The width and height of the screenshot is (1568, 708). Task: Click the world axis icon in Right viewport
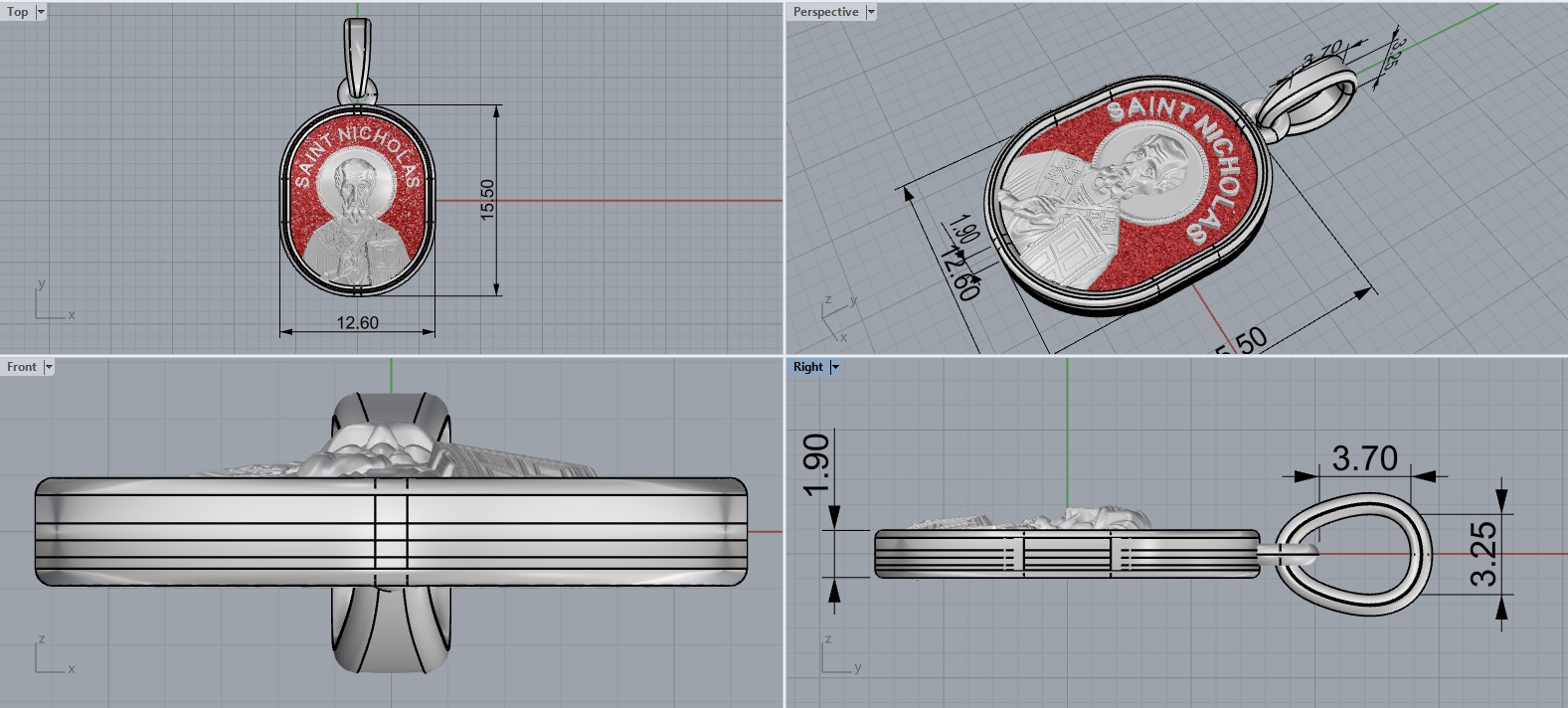(x=841, y=654)
